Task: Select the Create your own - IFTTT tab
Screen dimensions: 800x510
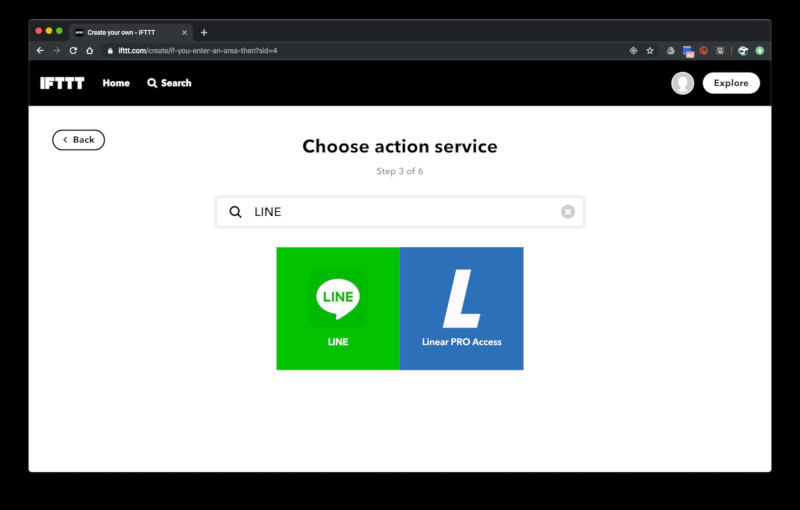Action: (131, 32)
